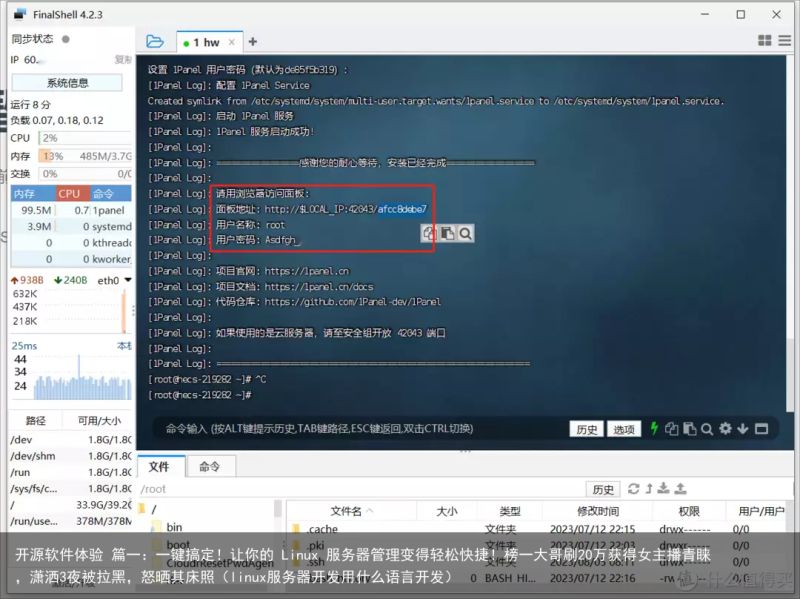800x599 pixels.
Task: Open the 系统信息 button
Action: (x=67, y=83)
